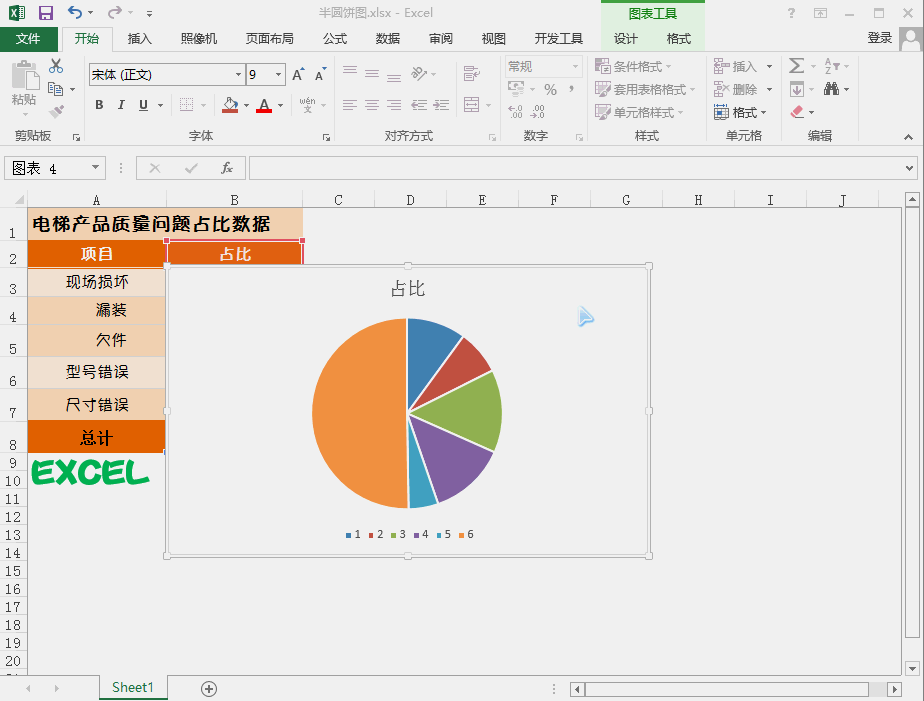
Task: Toggle bottom align button
Action: (394, 76)
